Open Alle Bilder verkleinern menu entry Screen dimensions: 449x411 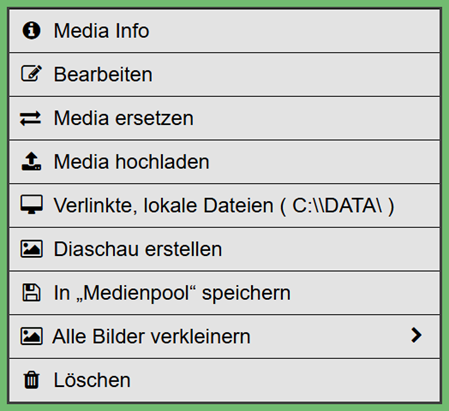(224, 337)
